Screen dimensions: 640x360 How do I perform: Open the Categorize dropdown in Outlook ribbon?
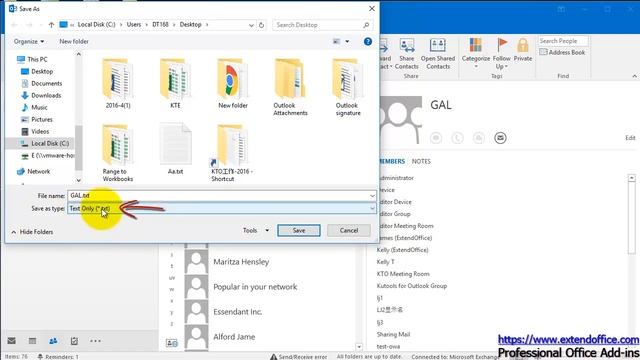[x=476, y=53]
